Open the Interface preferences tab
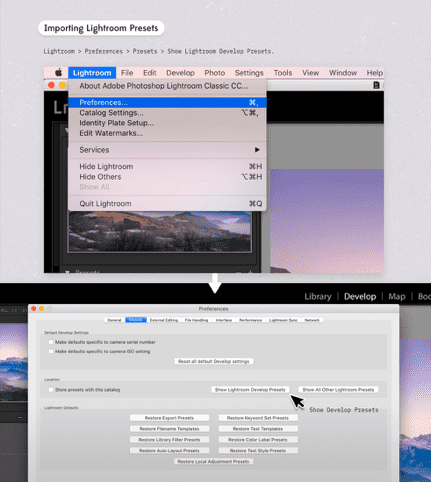This screenshot has width=431, height=482. (224, 320)
